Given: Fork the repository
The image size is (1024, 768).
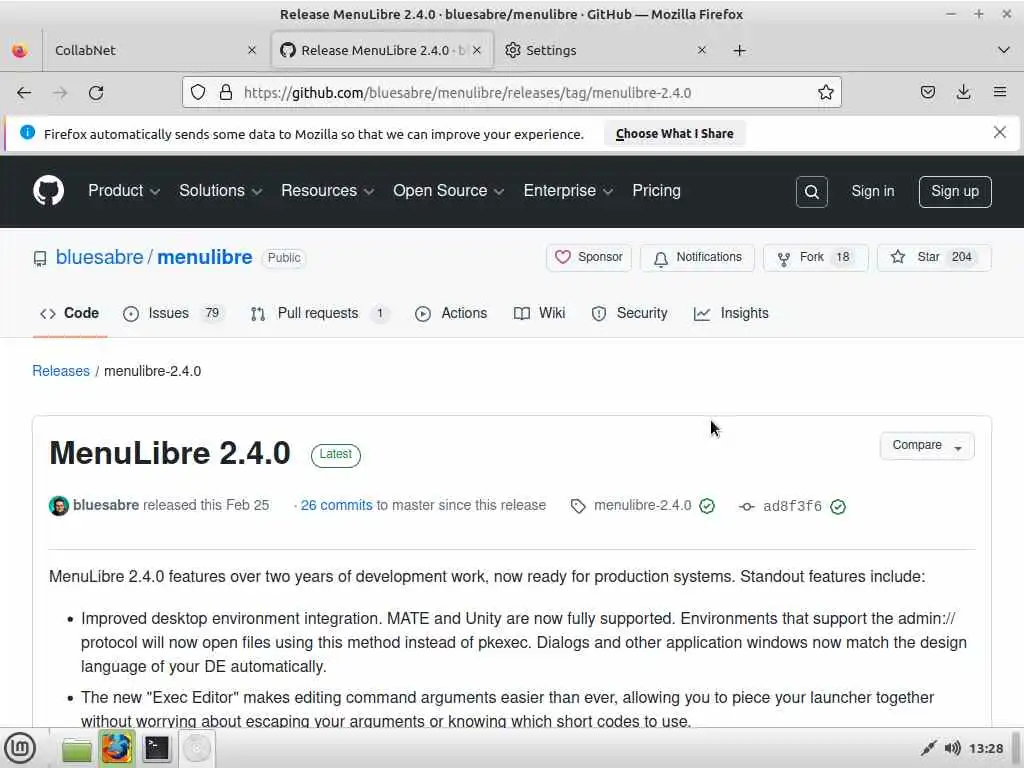Looking at the screenshot, I should tap(815, 257).
